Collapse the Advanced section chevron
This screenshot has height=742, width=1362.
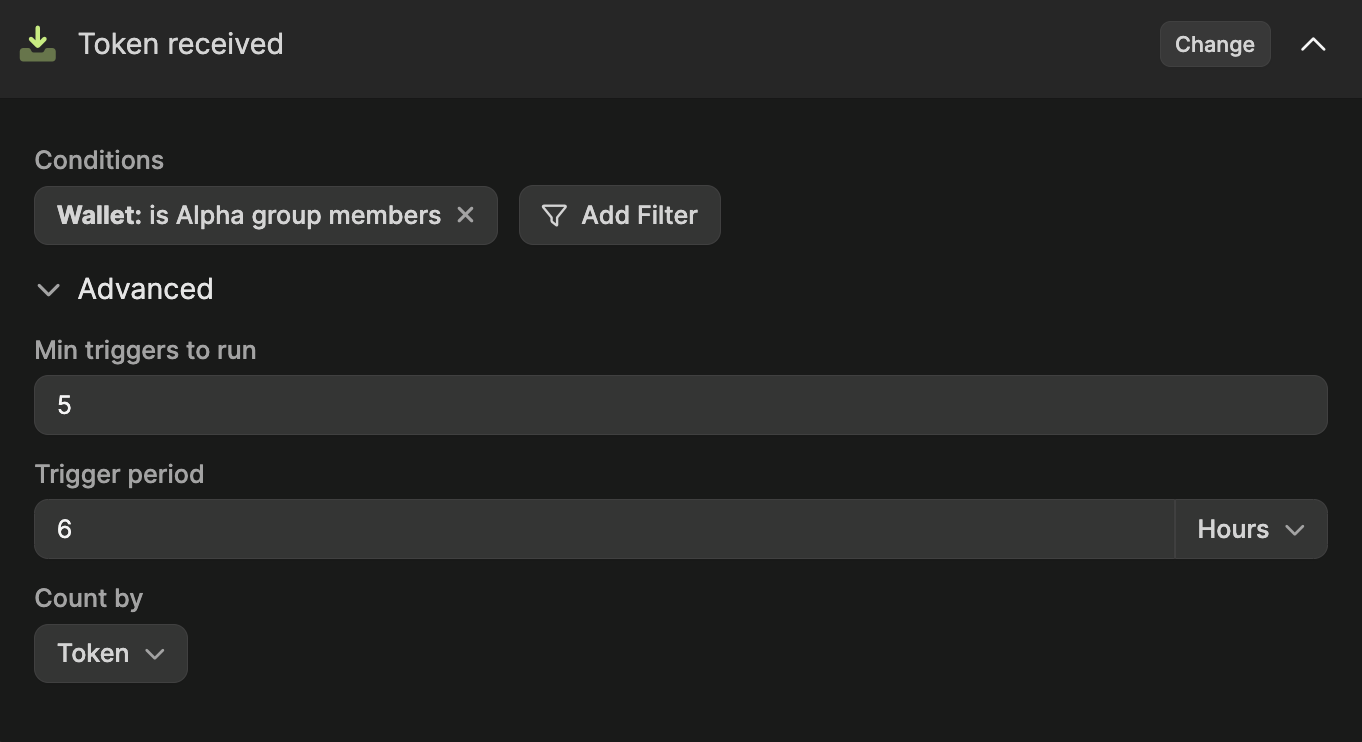click(48, 290)
